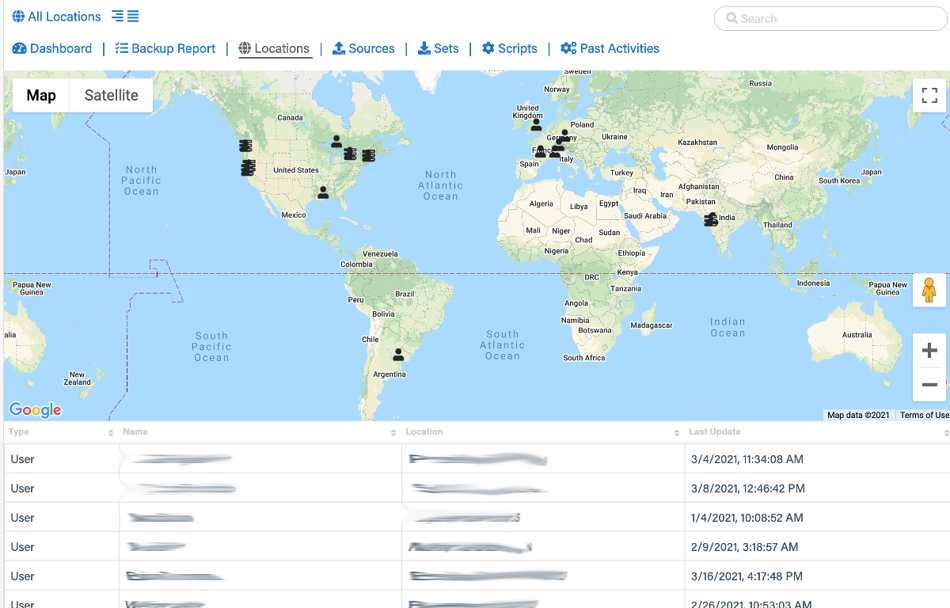Viewport: 950px width, 608px height.
Task: Zoom out on the map
Action: [929, 384]
